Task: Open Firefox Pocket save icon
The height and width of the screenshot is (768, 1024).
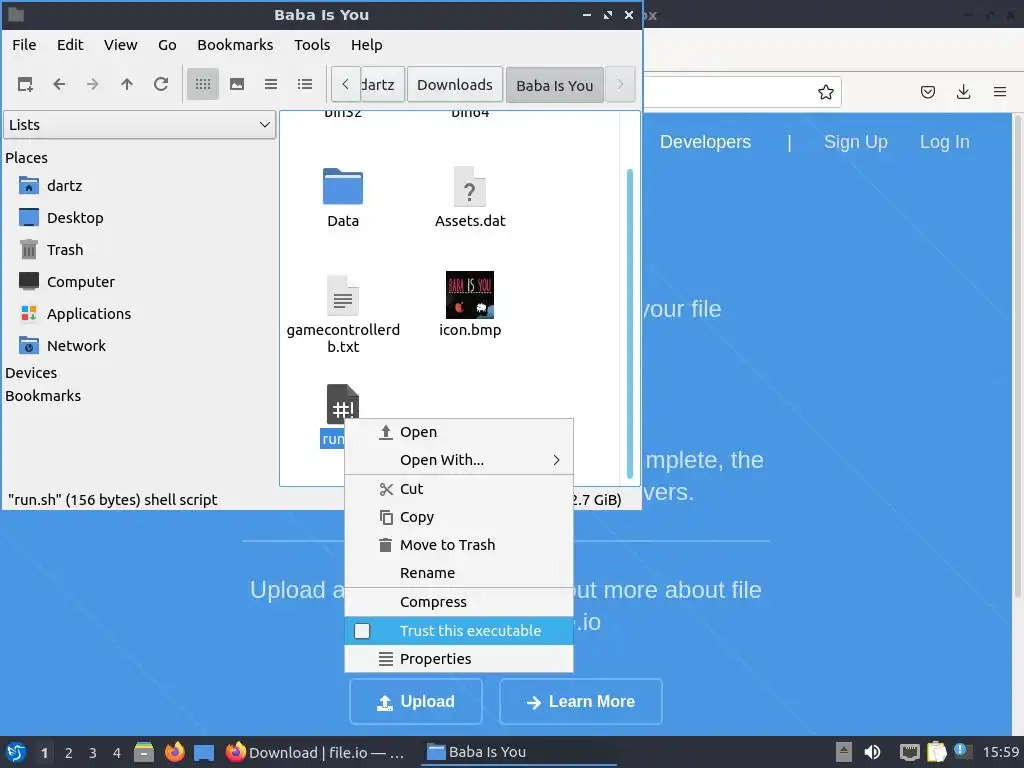Action: (x=927, y=92)
